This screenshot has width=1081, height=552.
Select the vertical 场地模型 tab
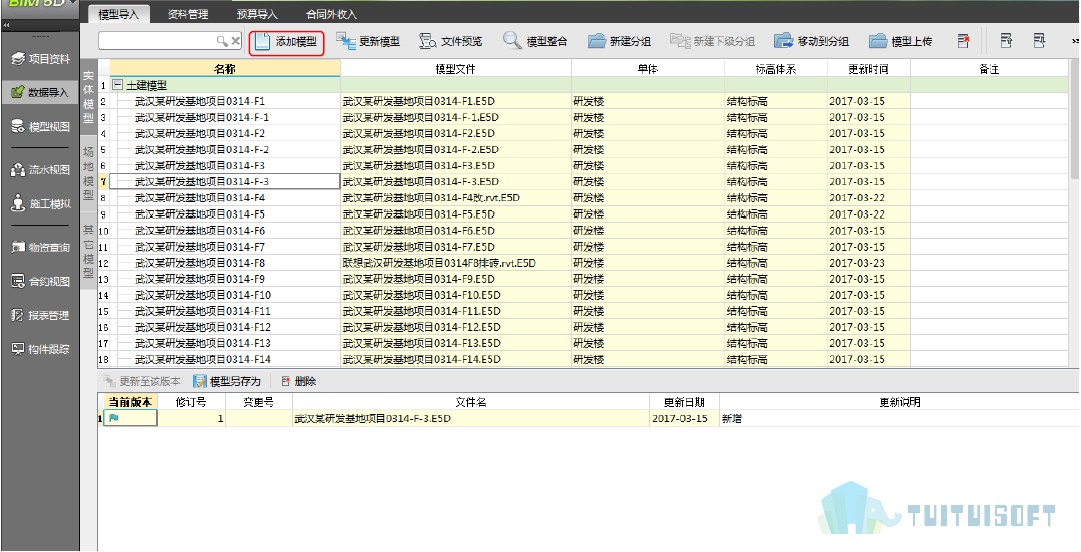[88, 172]
